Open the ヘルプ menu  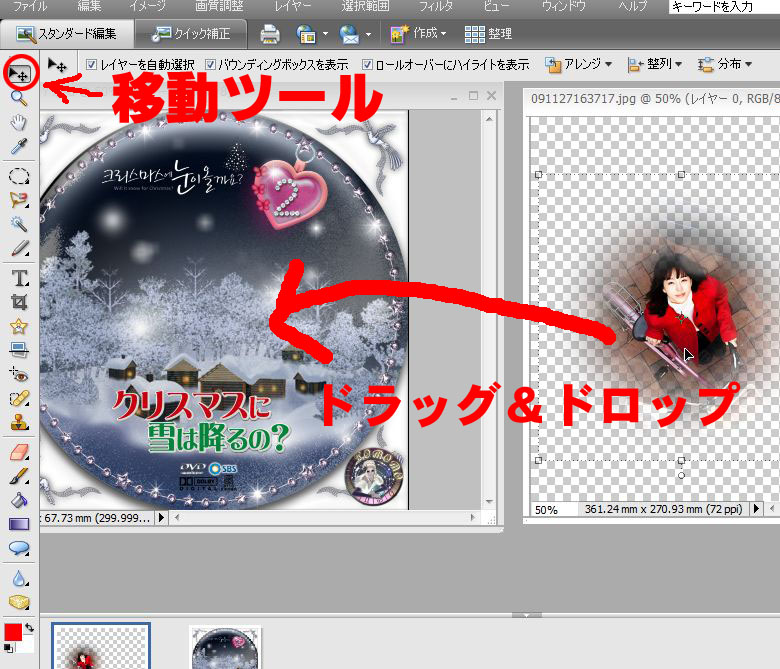(633, 6)
